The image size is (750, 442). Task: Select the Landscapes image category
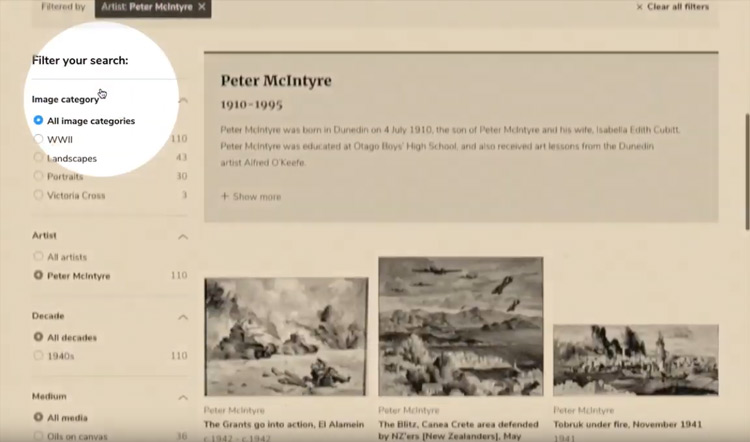[x=38, y=157]
